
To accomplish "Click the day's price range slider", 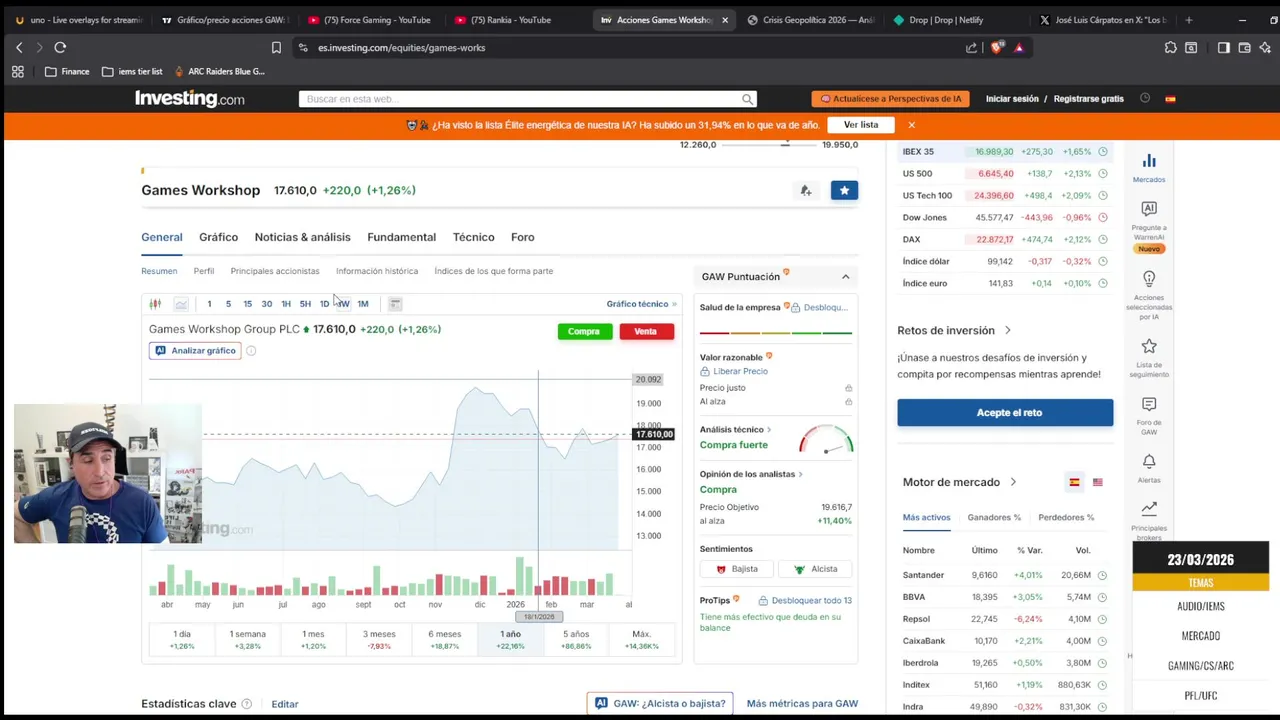I will click(x=770, y=145).
